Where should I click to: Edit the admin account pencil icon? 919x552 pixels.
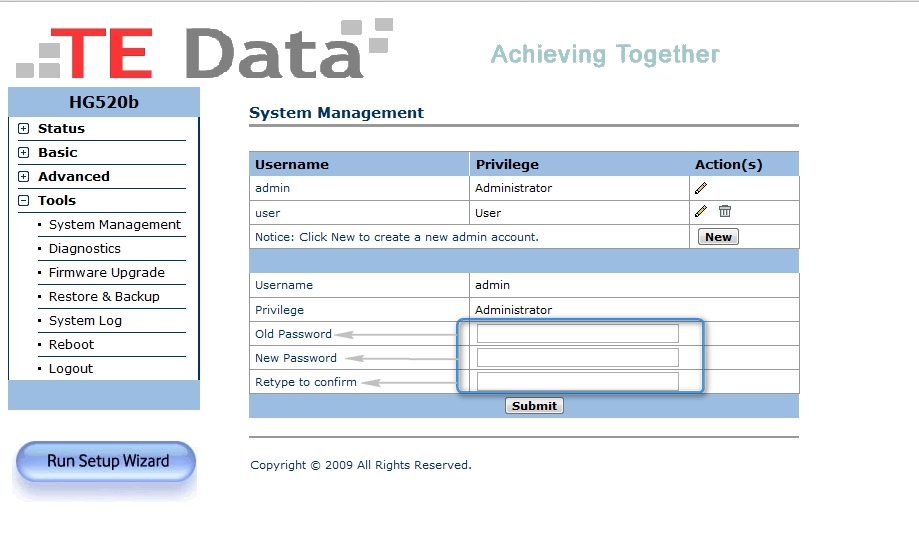tap(700, 187)
